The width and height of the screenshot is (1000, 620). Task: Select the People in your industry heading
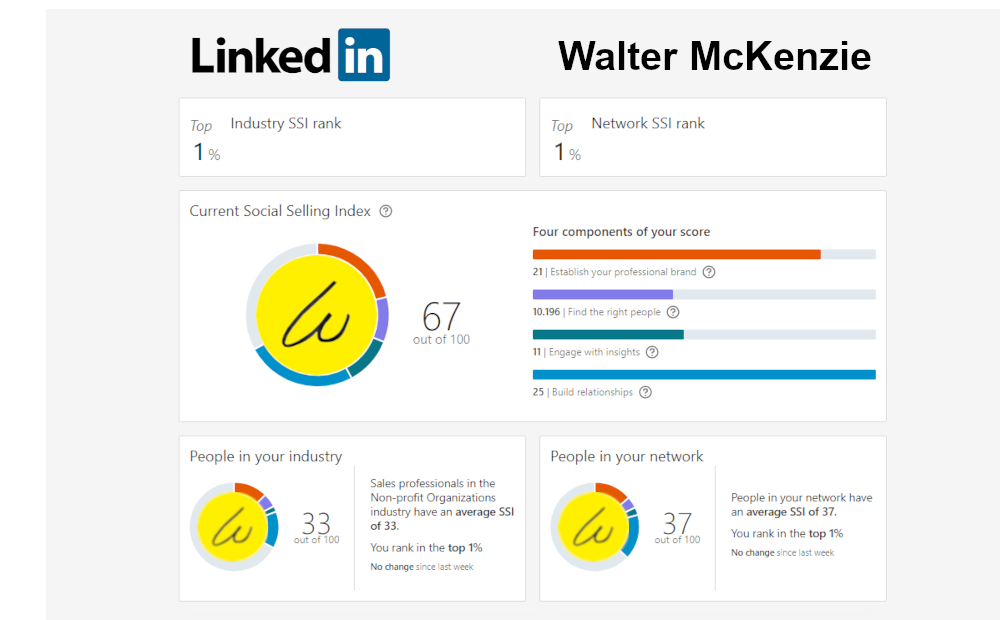[x=266, y=457]
